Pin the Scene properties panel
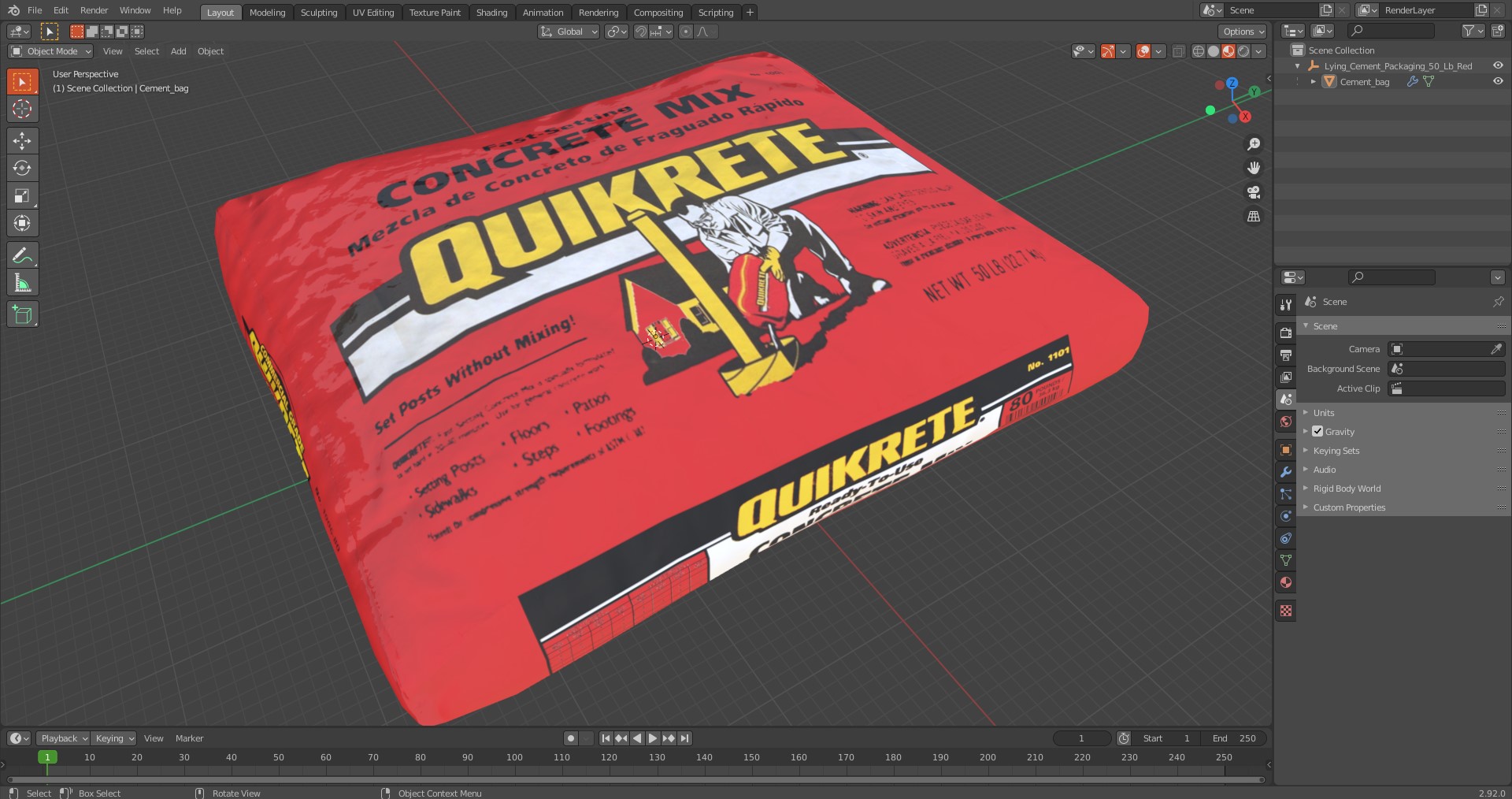The width and height of the screenshot is (1512, 799). pos(1498,302)
